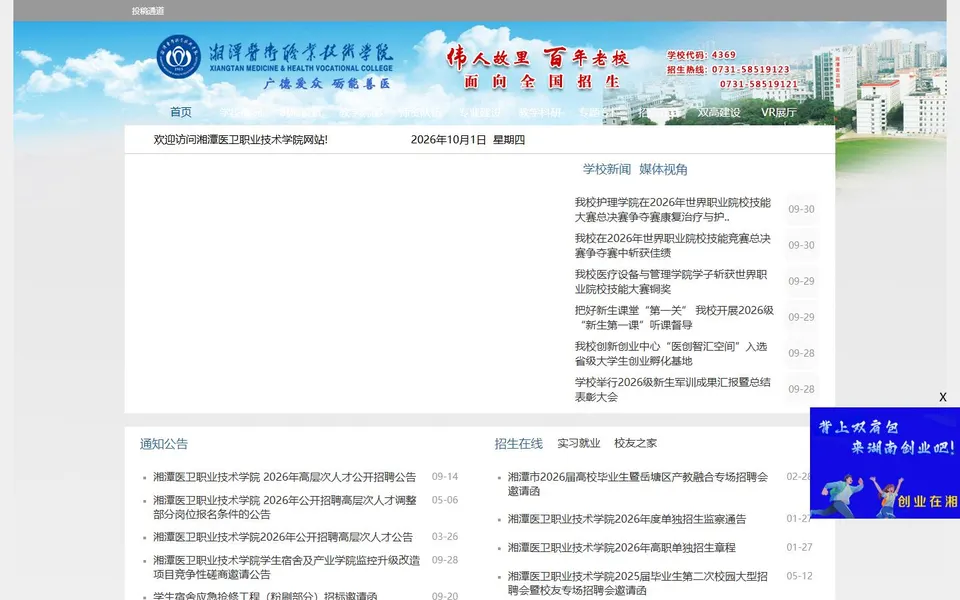Image resolution: width=960 pixels, height=600 pixels.
Task: Open notice 2026年高层次人才公开招聘公告
Action: click(x=284, y=477)
